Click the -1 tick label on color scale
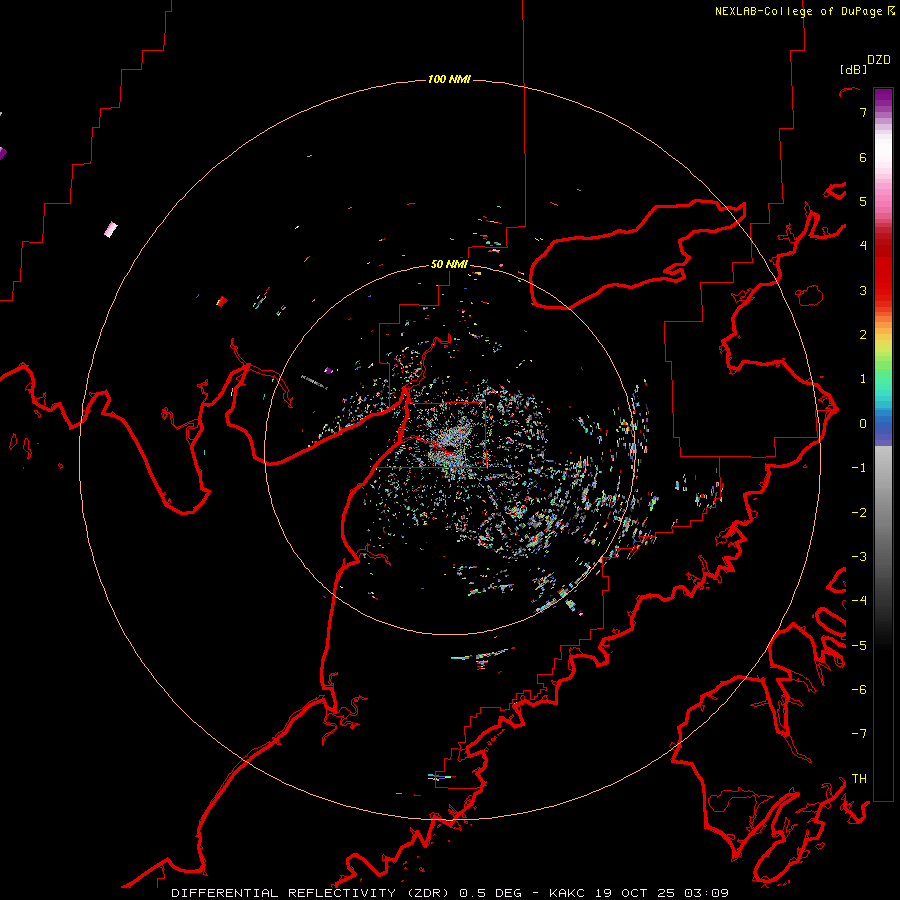The image size is (900, 900). [859, 468]
